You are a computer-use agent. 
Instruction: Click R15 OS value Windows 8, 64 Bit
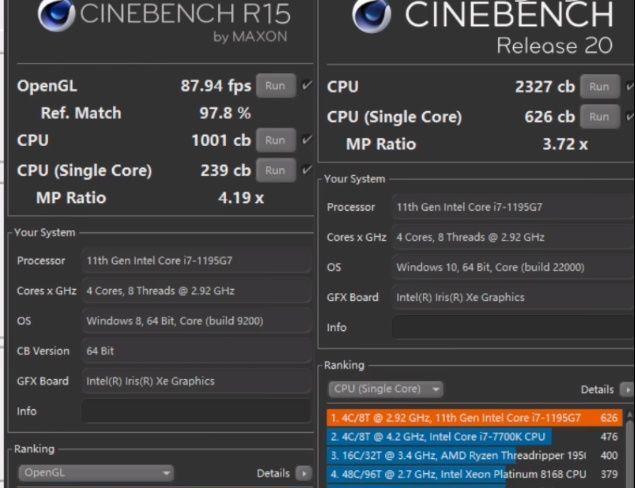pyautogui.click(x=196, y=321)
